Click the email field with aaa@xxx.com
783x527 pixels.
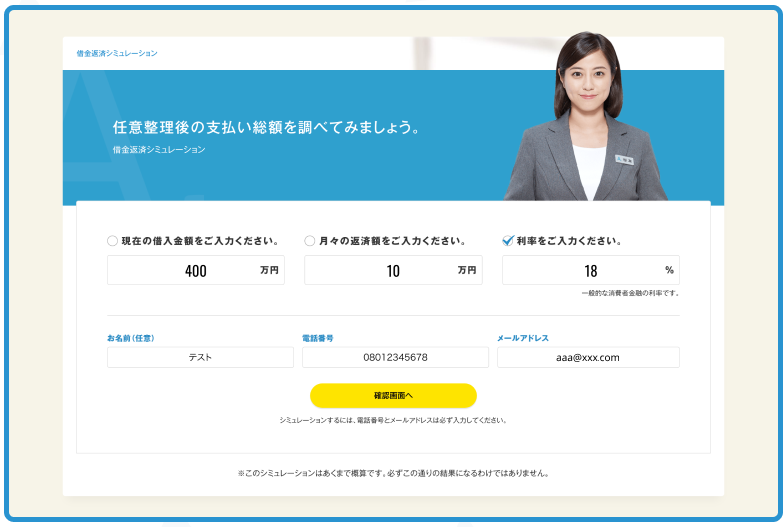click(x=588, y=357)
